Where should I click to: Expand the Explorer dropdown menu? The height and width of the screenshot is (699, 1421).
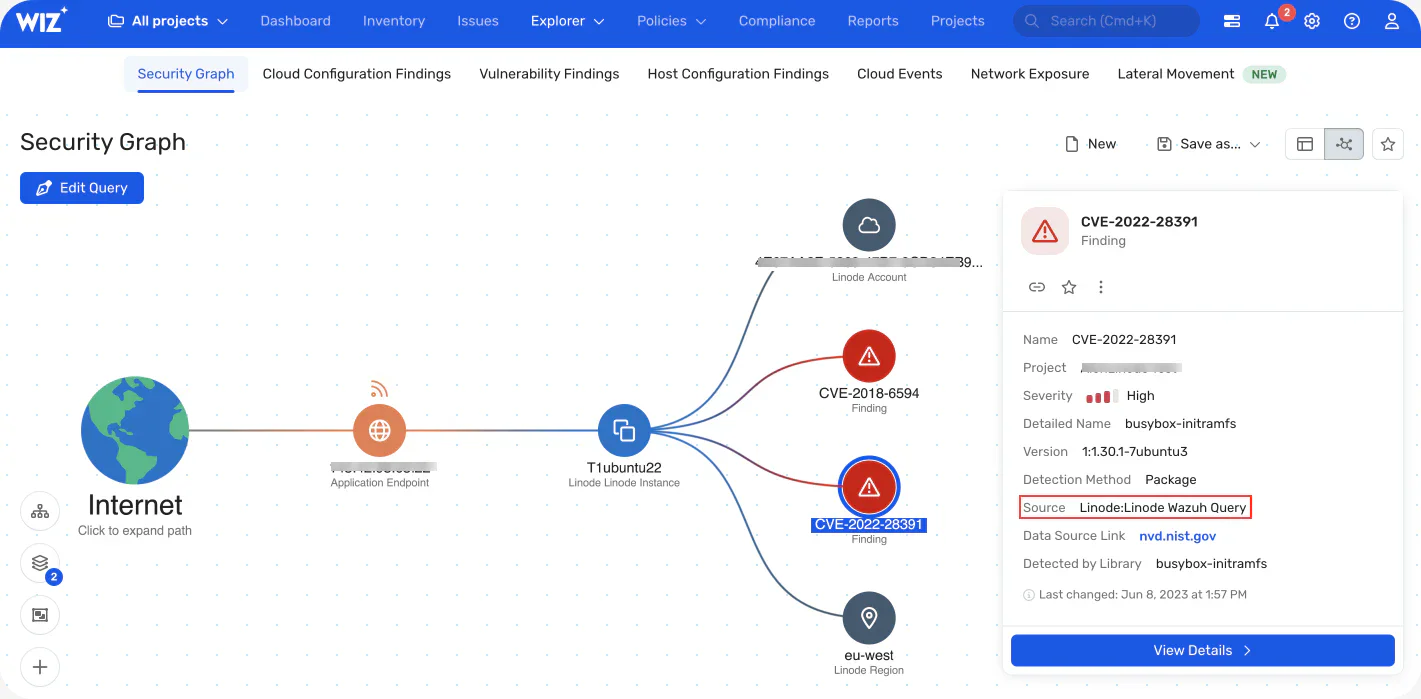[566, 20]
